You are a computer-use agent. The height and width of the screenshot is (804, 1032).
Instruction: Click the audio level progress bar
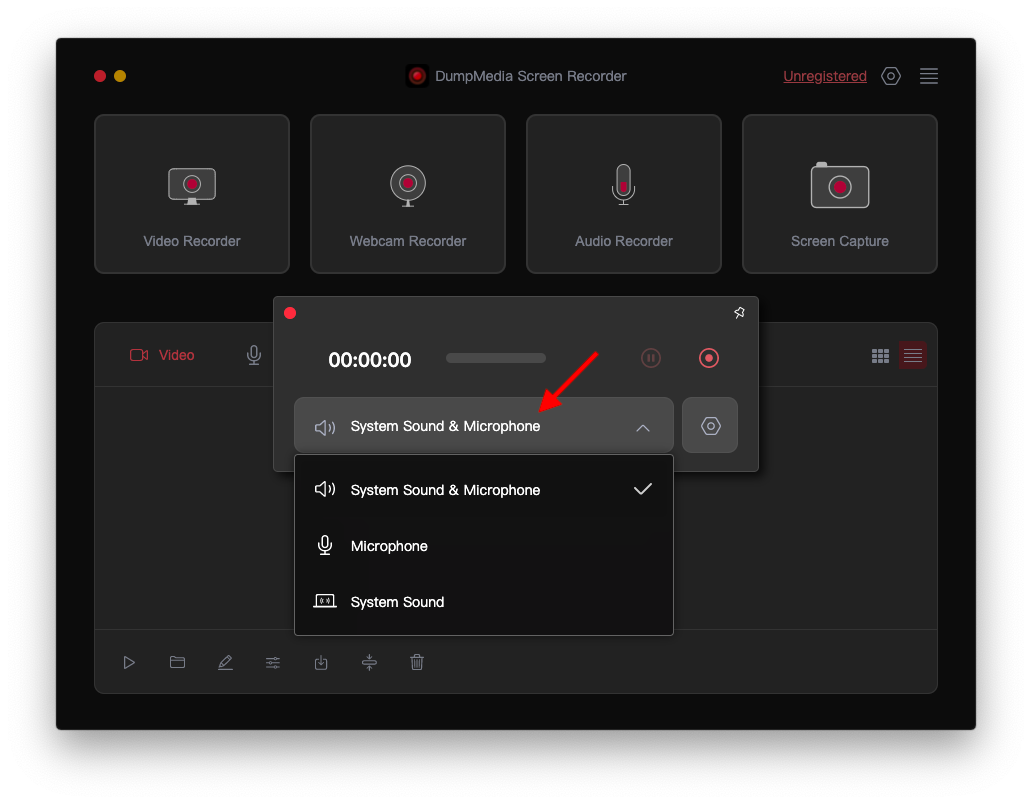496,358
